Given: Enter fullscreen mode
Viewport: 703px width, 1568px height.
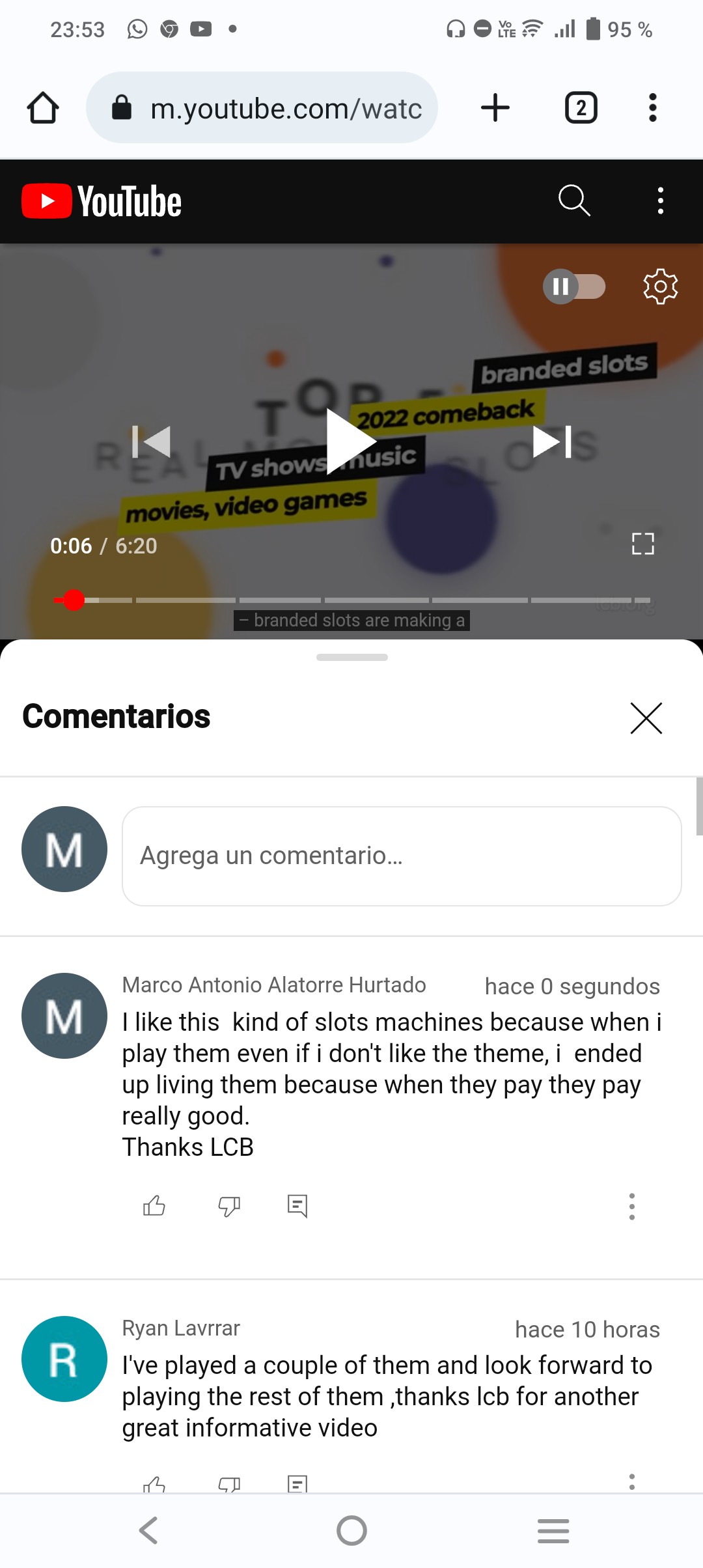Looking at the screenshot, I should click(x=642, y=544).
